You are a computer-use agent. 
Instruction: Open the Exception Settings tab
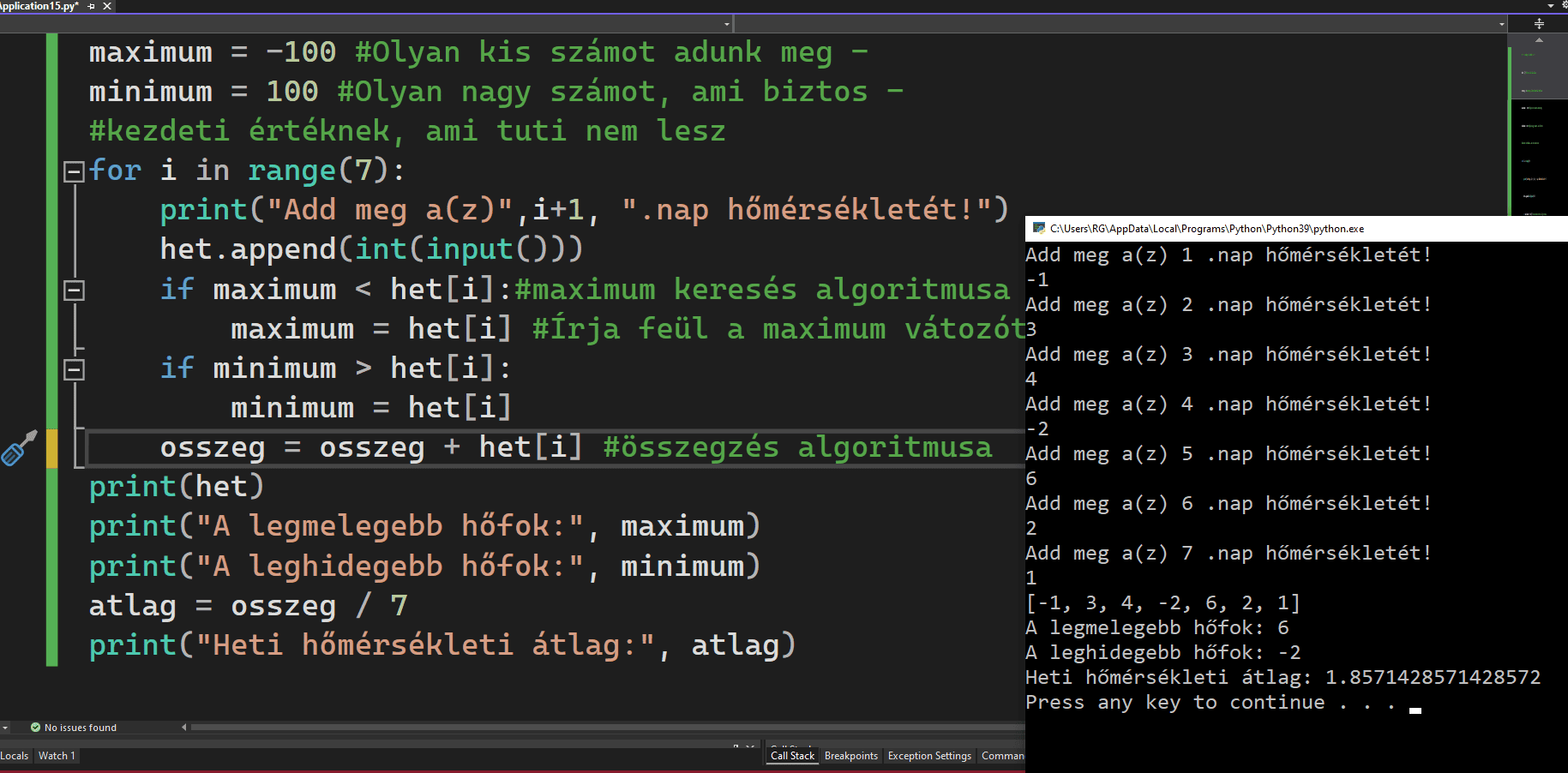click(x=929, y=756)
